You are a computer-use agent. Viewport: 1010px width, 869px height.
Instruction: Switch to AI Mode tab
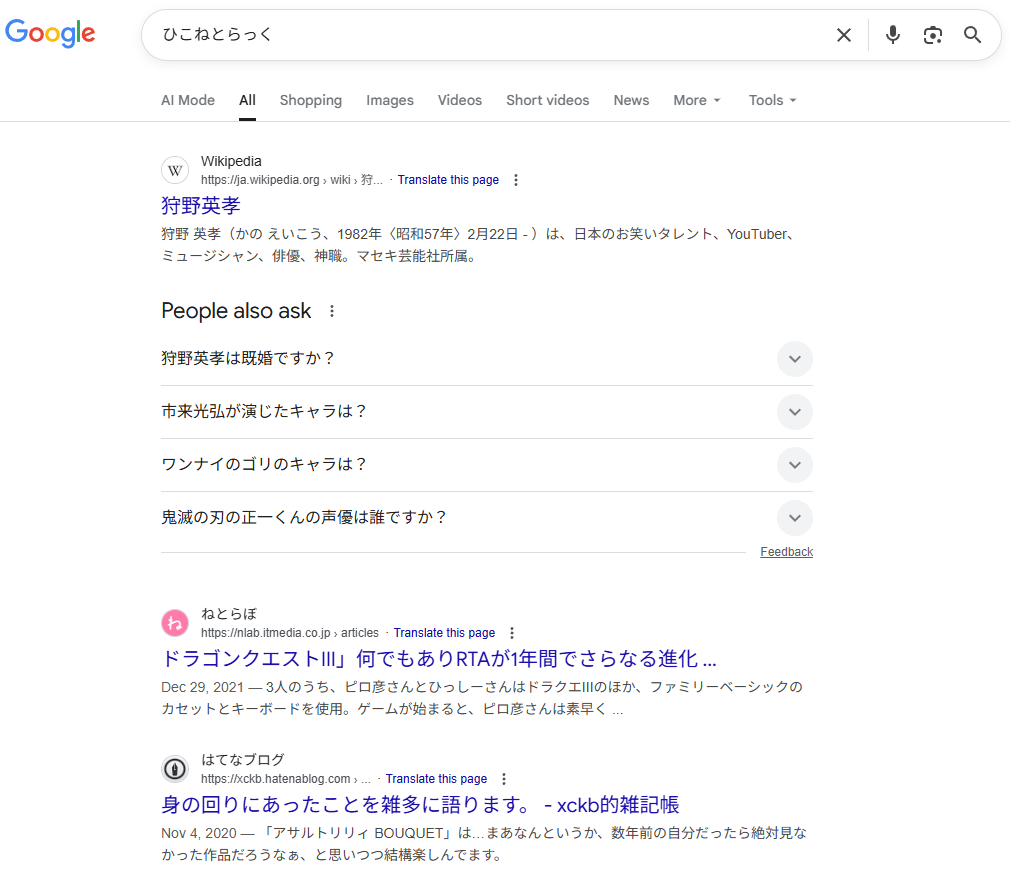coord(188,100)
